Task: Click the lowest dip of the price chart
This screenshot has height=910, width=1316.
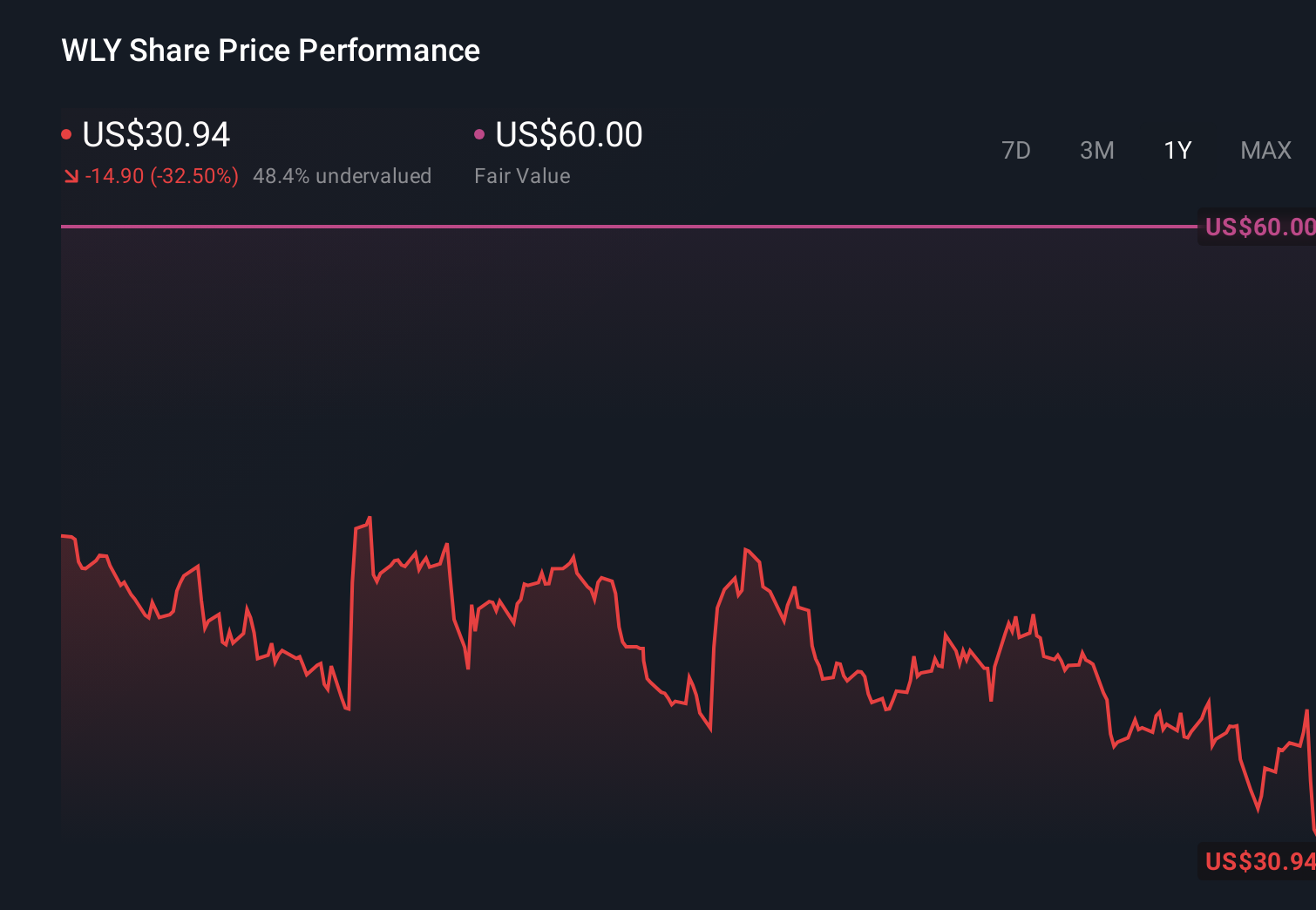Action: (1258, 813)
